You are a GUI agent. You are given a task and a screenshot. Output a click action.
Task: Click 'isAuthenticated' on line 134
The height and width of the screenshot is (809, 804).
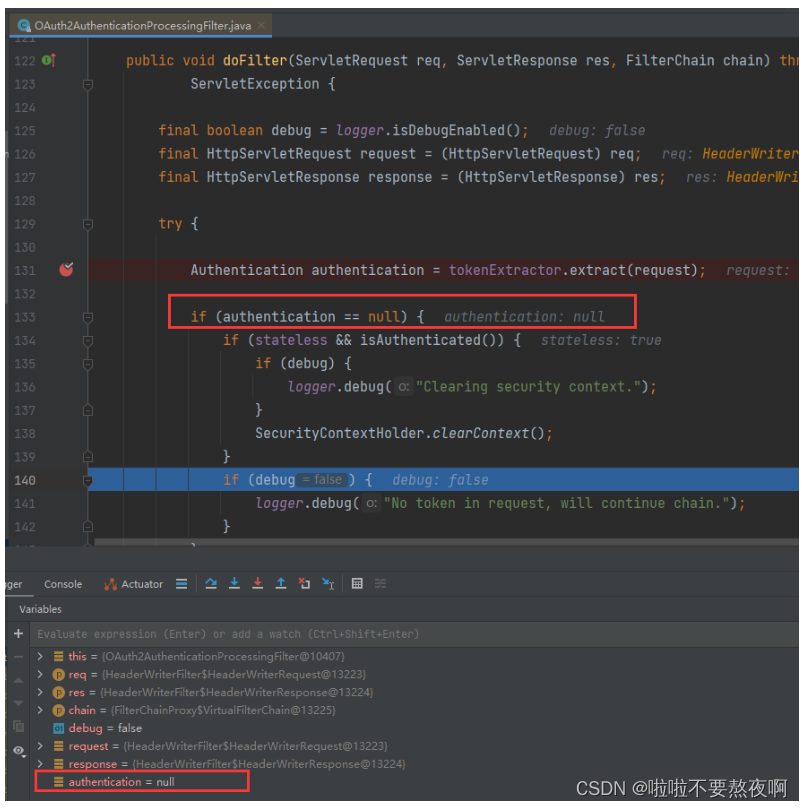point(420,340)
